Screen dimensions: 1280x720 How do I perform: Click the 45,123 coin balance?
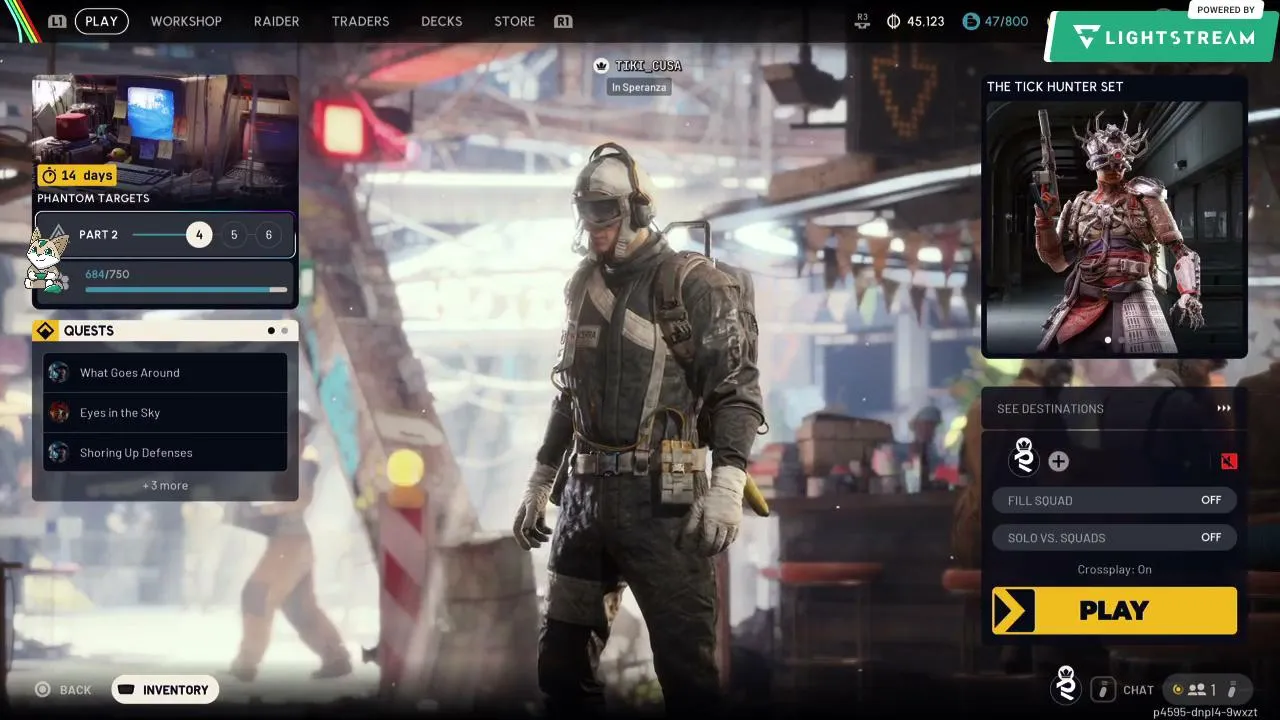(x=926, y=21)
